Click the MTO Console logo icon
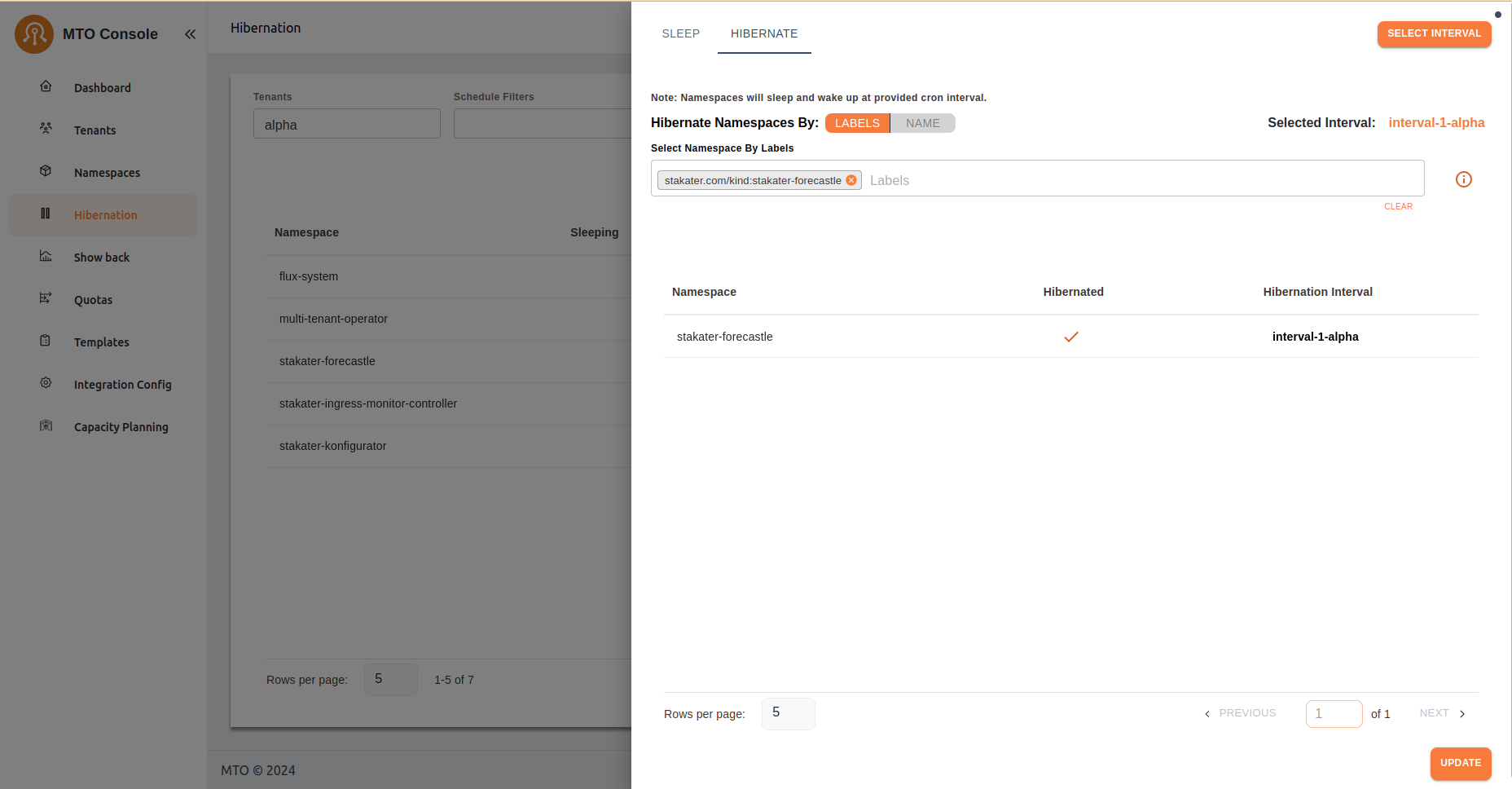This screenshot has width=1512, height=789. coord(34,34)
